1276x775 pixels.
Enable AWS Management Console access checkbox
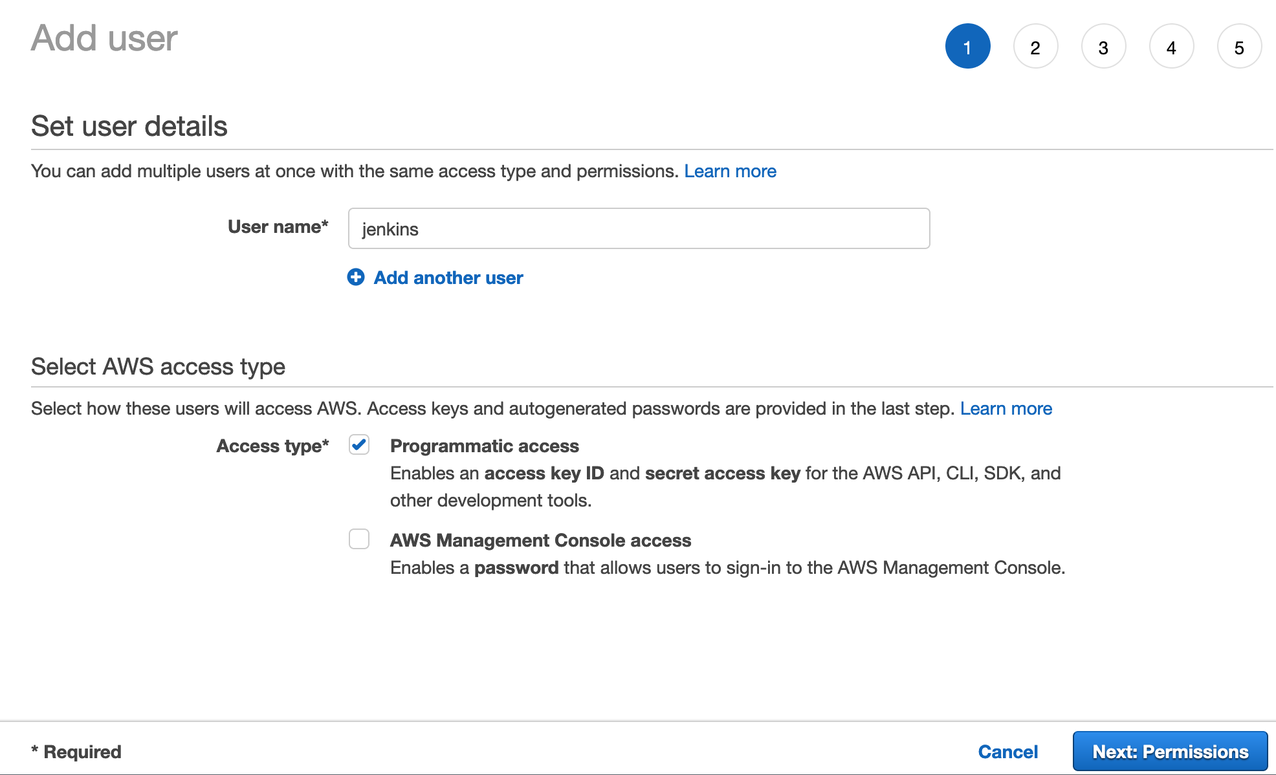coord(359,539)
